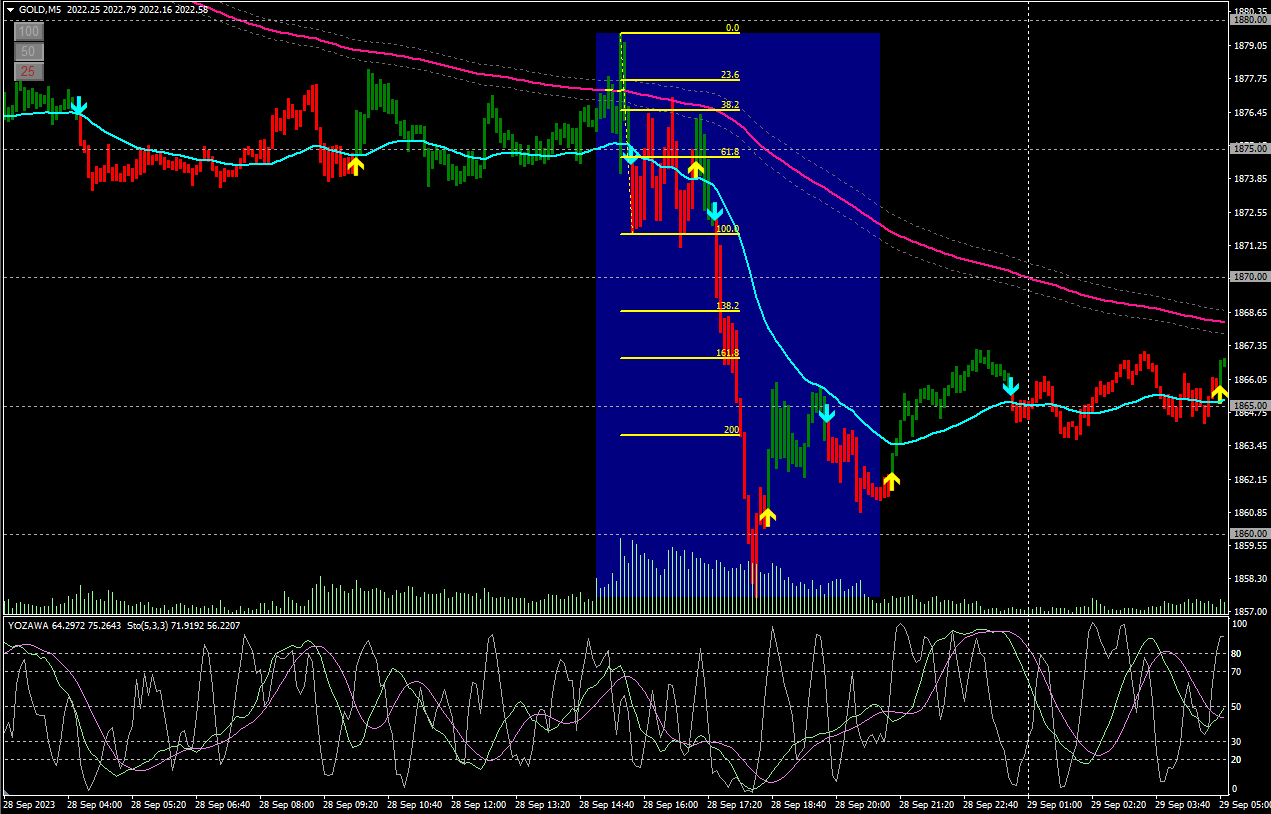This screenshot has height=814, width=1271.
Task: Click the Fibonacci 161.8 level line
Action: coord(680,358)
